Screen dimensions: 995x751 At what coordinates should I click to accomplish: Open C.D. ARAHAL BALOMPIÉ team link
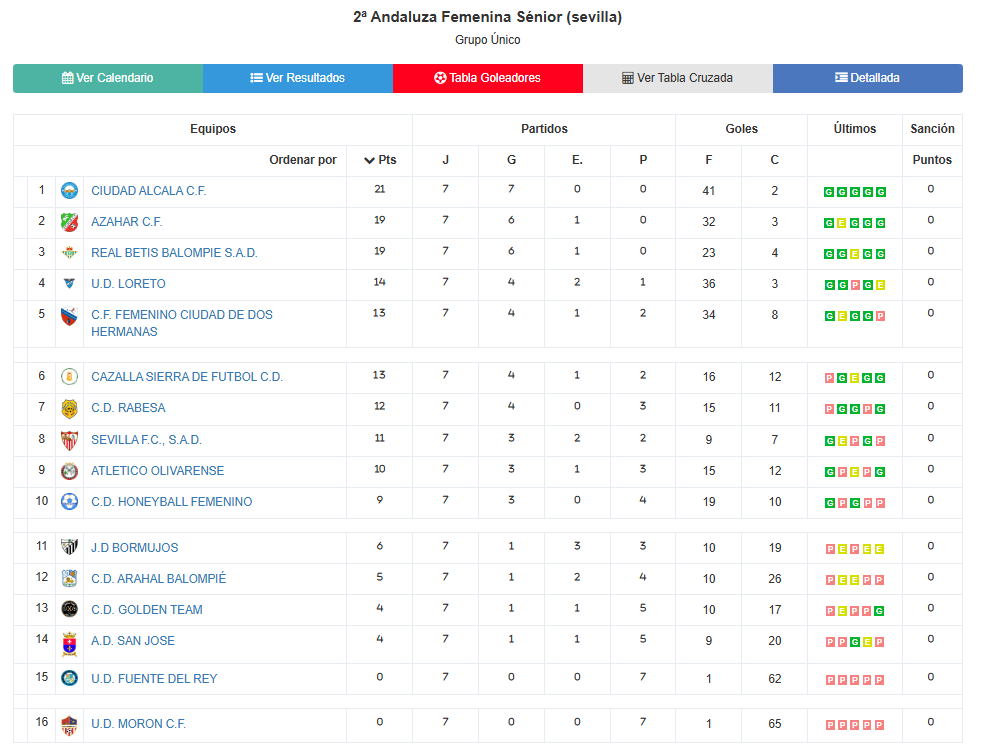[x=158, y=579]
